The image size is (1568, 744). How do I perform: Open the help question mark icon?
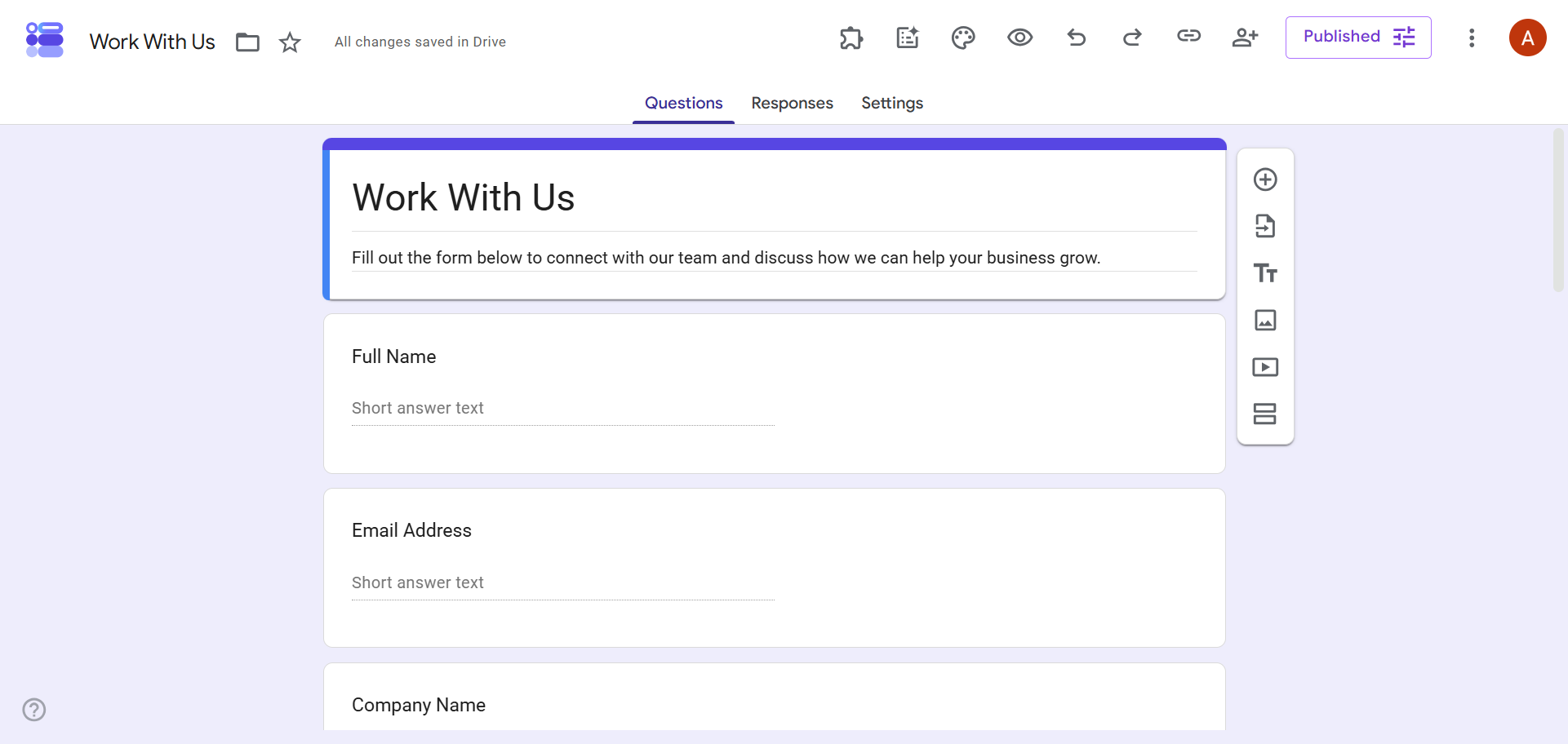(34, 710)
